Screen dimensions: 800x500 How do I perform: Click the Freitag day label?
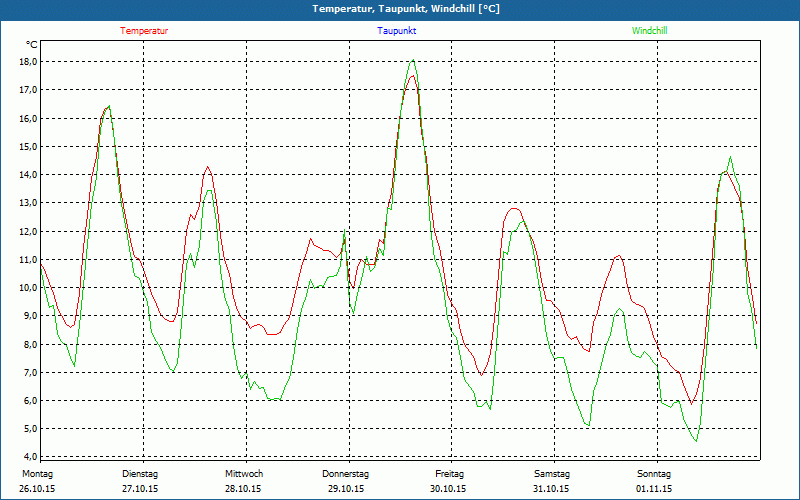[449, 474]
